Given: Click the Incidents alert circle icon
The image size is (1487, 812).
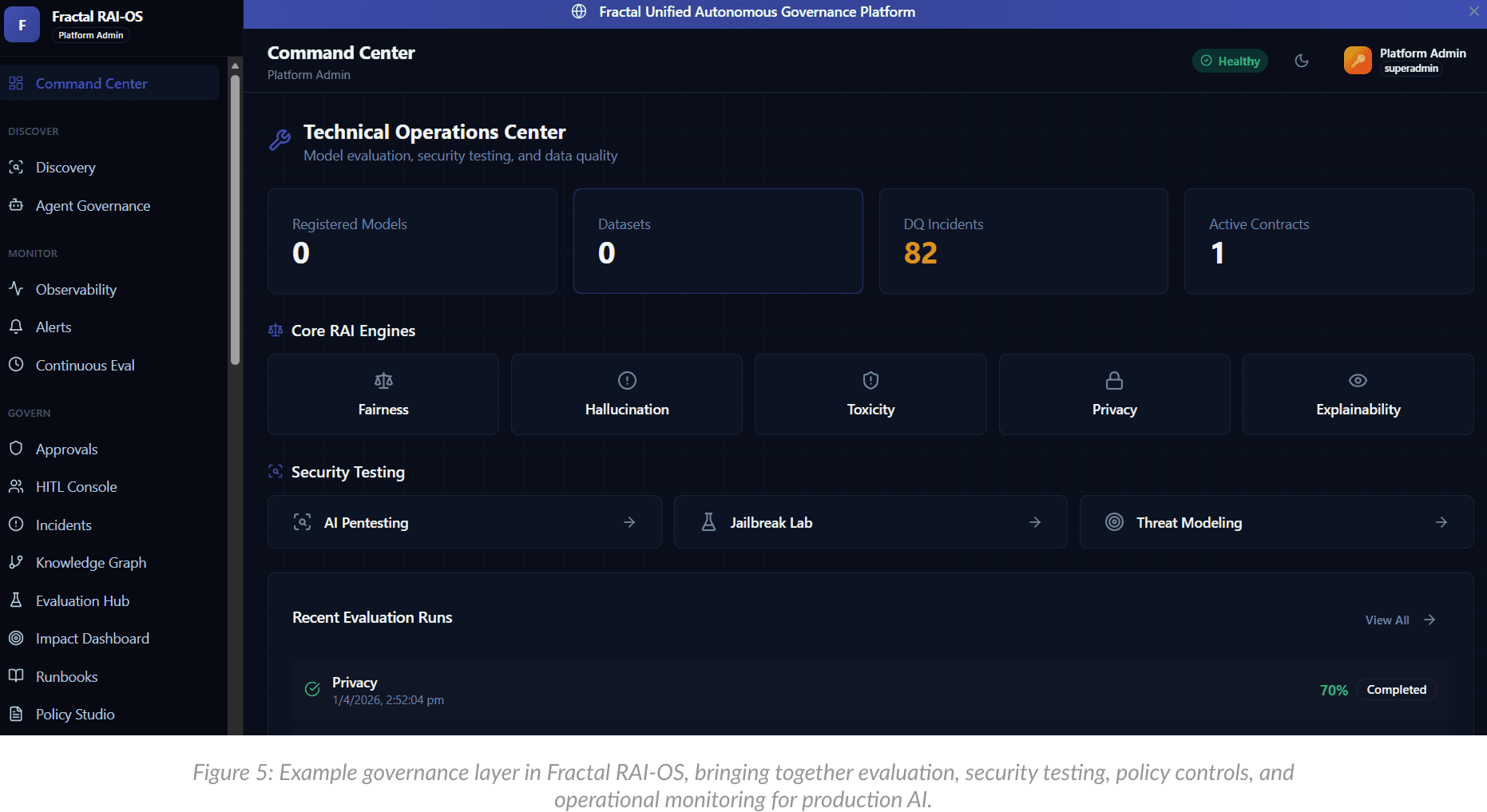Looking at the screenshot, I should tap(16, 525).
